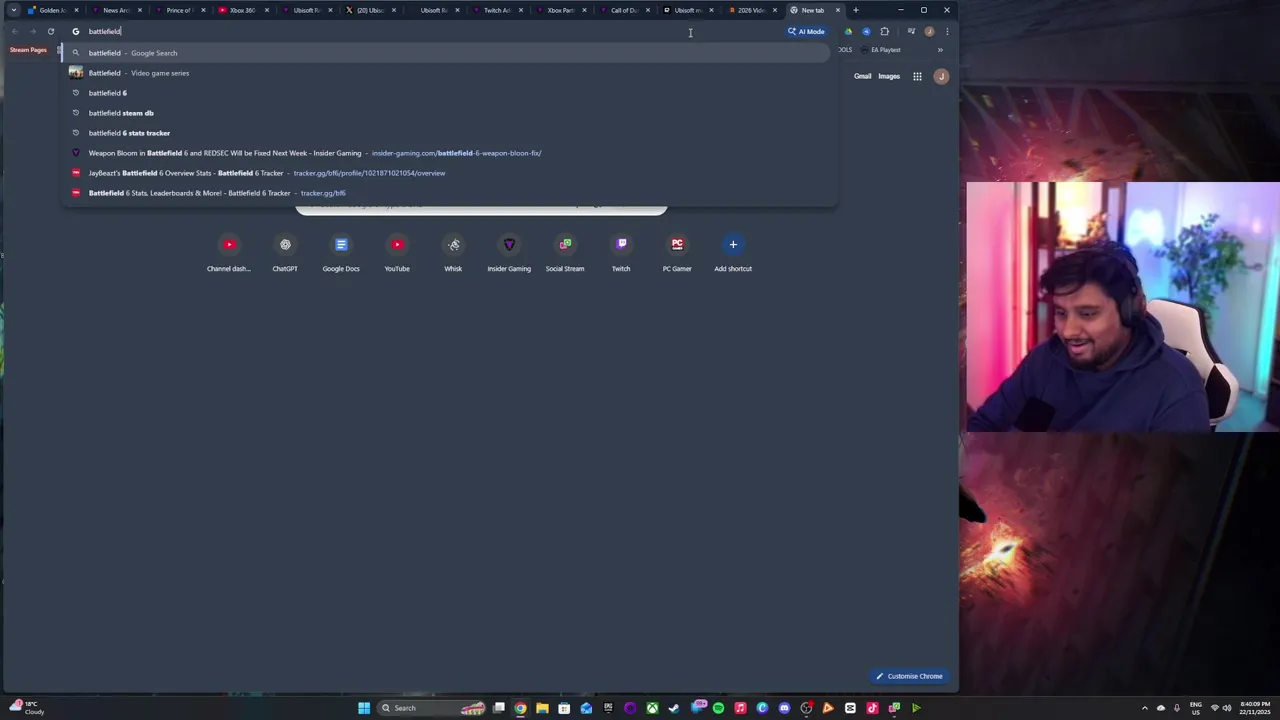Open the taskbar clock and date

coord(1255,708)
